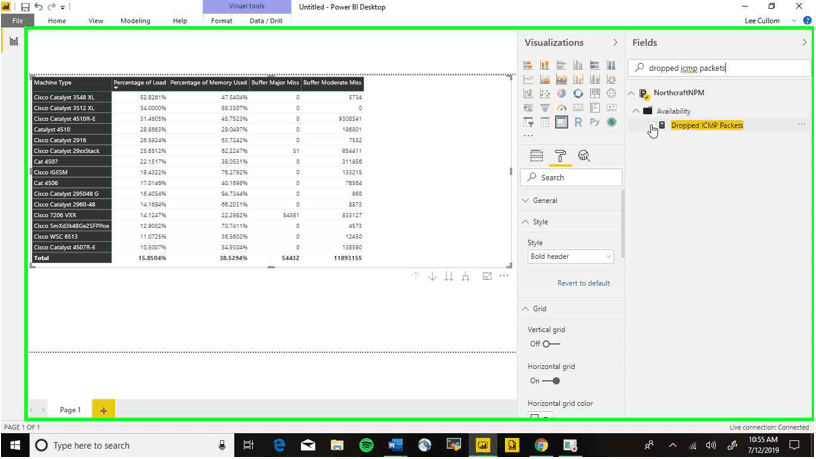The image size is (816, 459).
Task: Click the Save icon in the title bar
Action: 24,7
